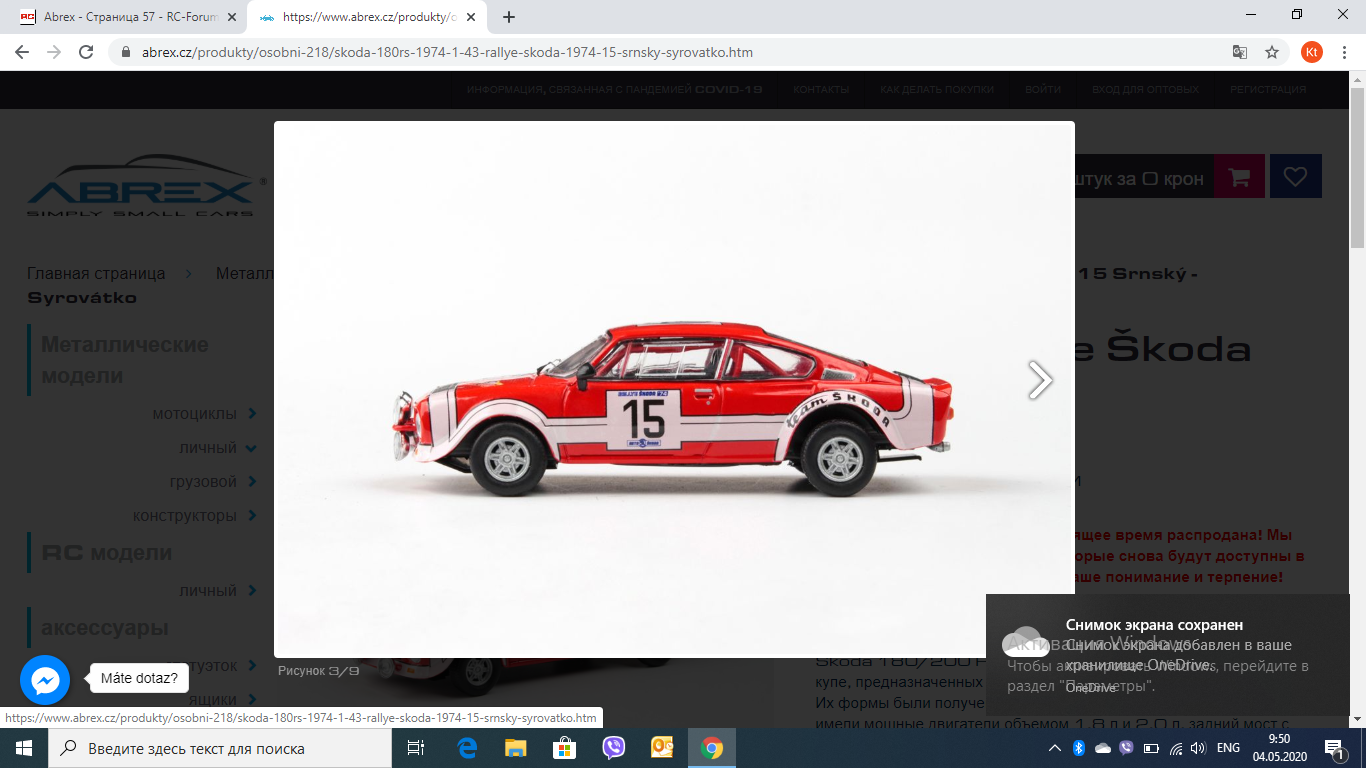Launch Microsoft Edge from the taskbar
The image size is (1366, 768).
coord(467,748)
